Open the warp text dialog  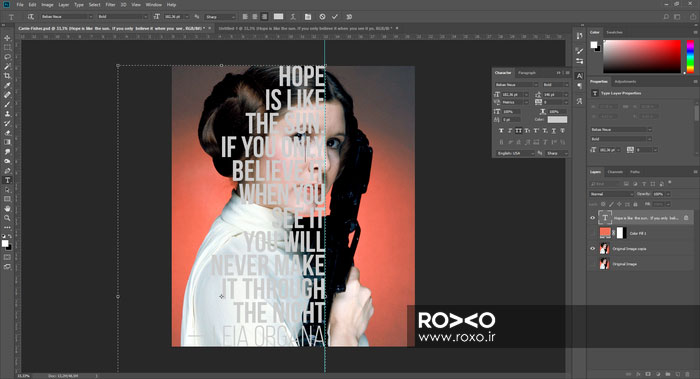click(x=293, y=17)
